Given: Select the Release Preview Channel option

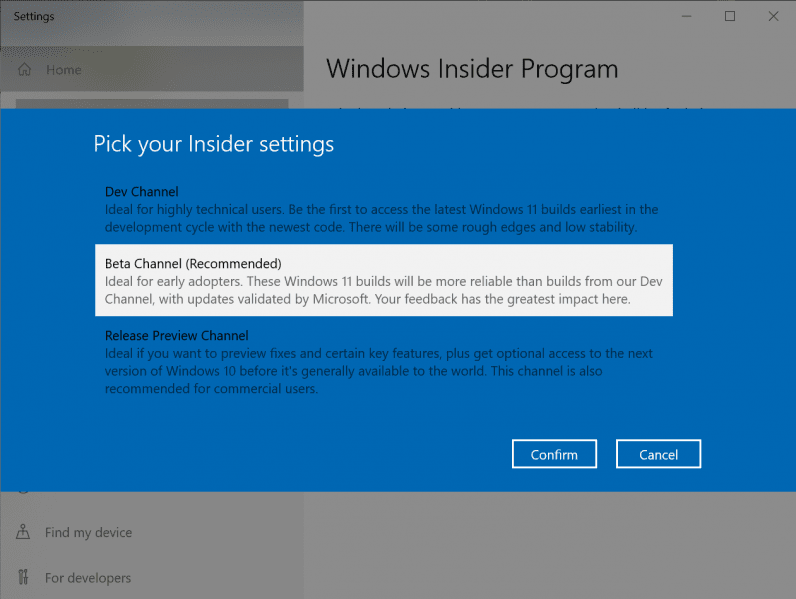Looking at the screenshot, I should (384, 361).
